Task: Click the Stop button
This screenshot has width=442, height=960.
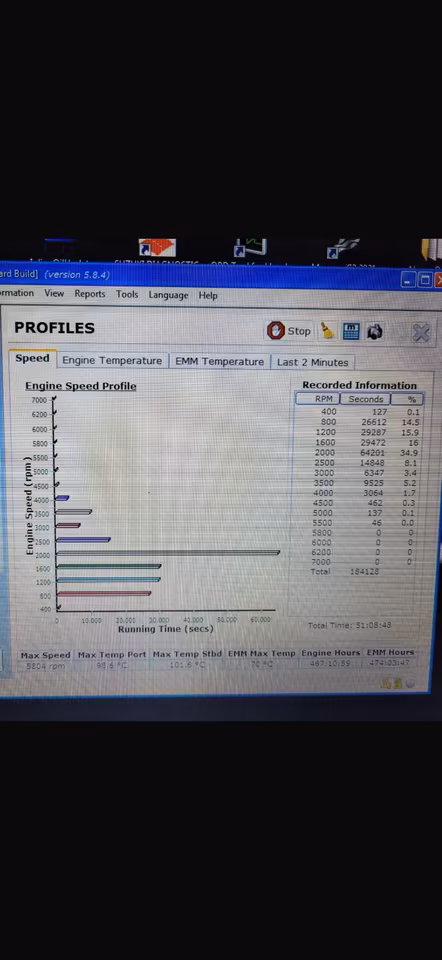Action: [x=290, y=331]
